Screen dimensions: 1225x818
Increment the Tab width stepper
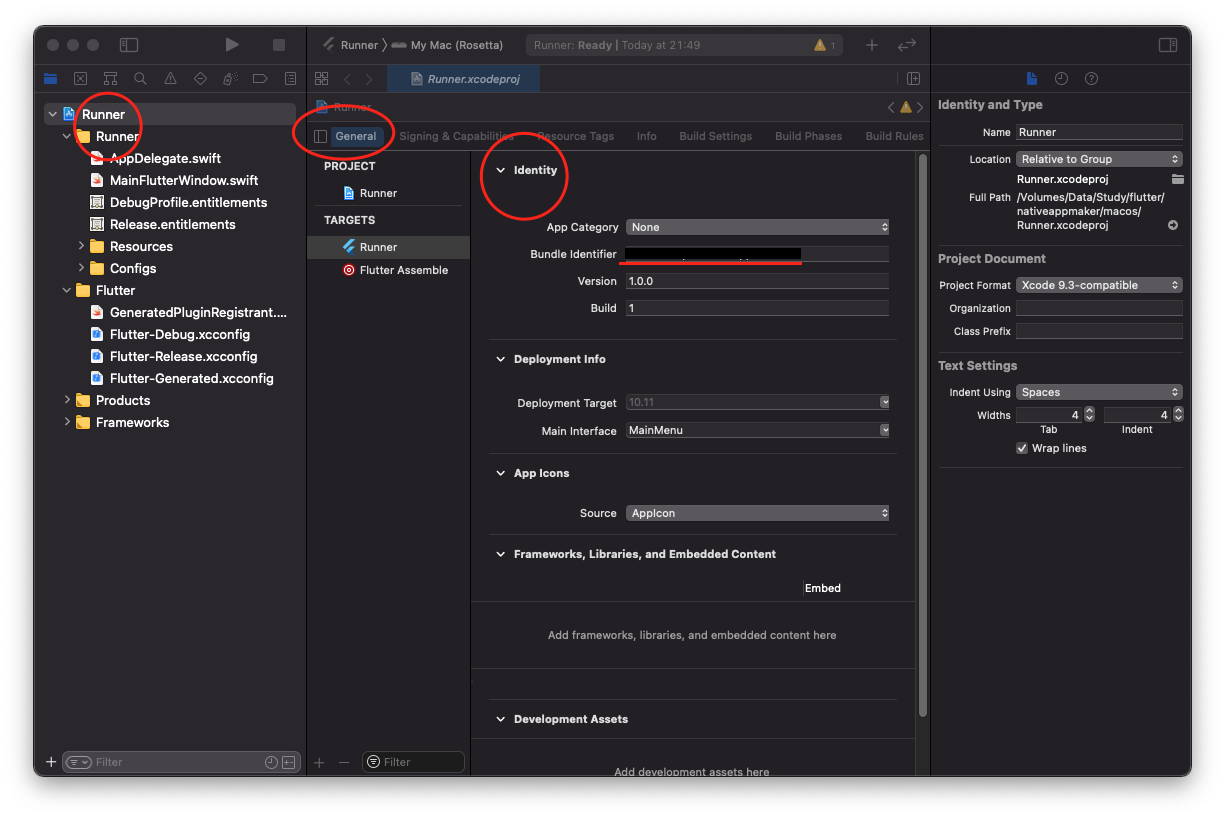[1090, 411]
